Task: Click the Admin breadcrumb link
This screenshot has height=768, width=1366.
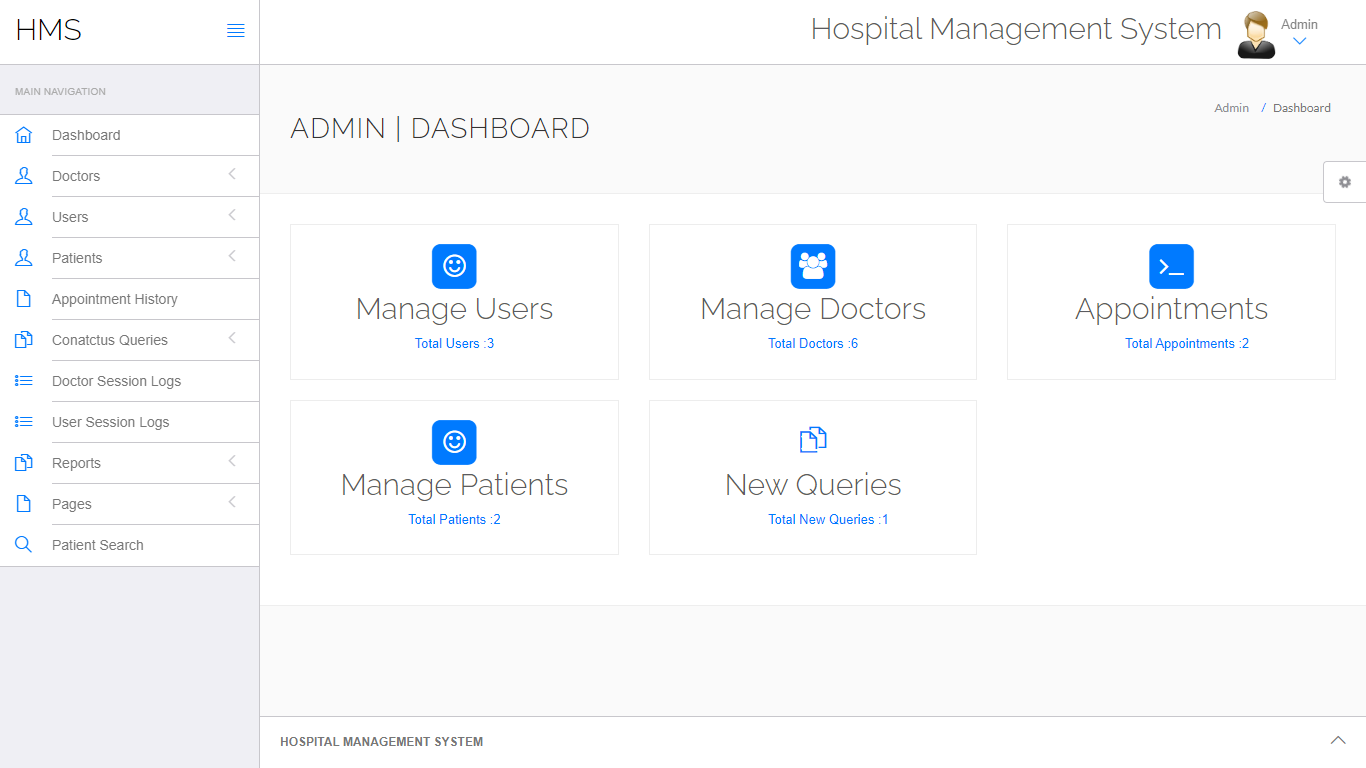Action: pyautogui.click(x=1231, y=108)
